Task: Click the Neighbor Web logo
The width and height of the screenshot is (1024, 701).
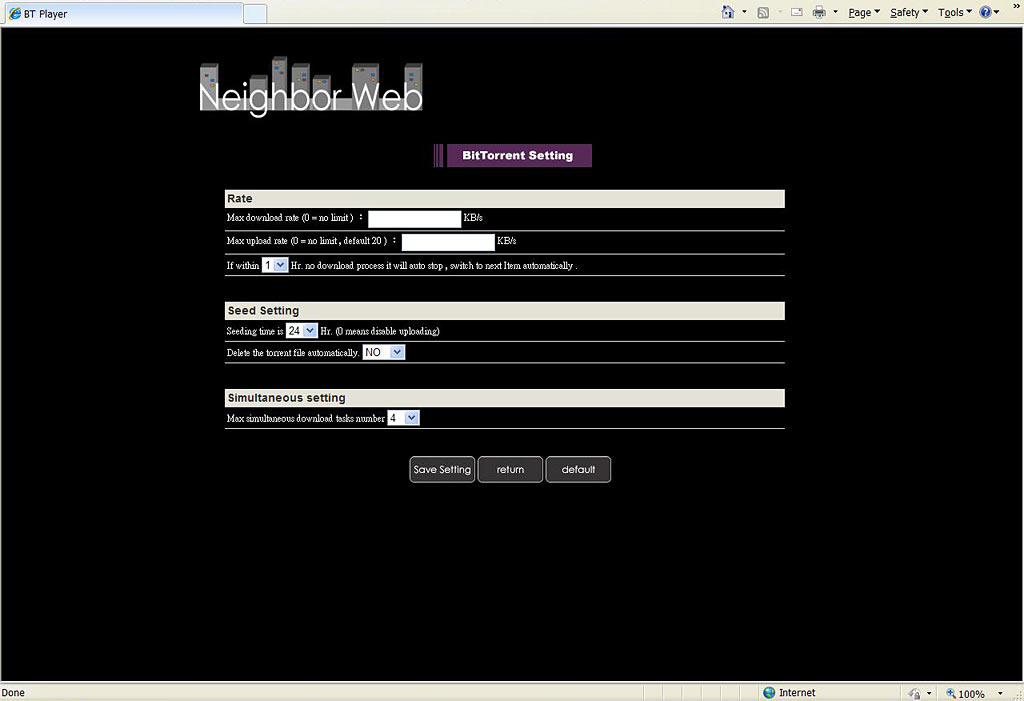Action: (311, 86)
